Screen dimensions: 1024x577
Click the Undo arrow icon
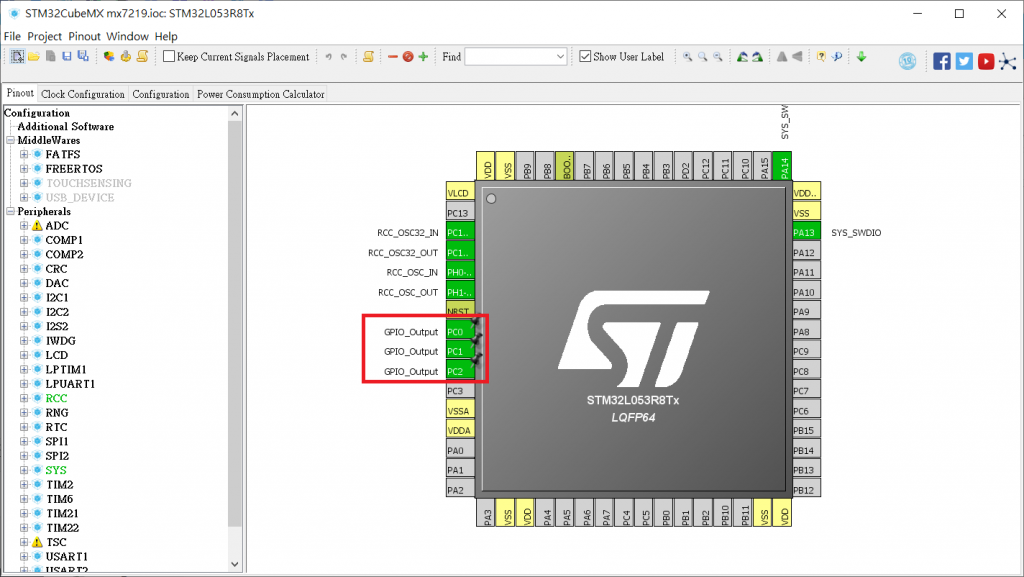click(x=328, y=57)
